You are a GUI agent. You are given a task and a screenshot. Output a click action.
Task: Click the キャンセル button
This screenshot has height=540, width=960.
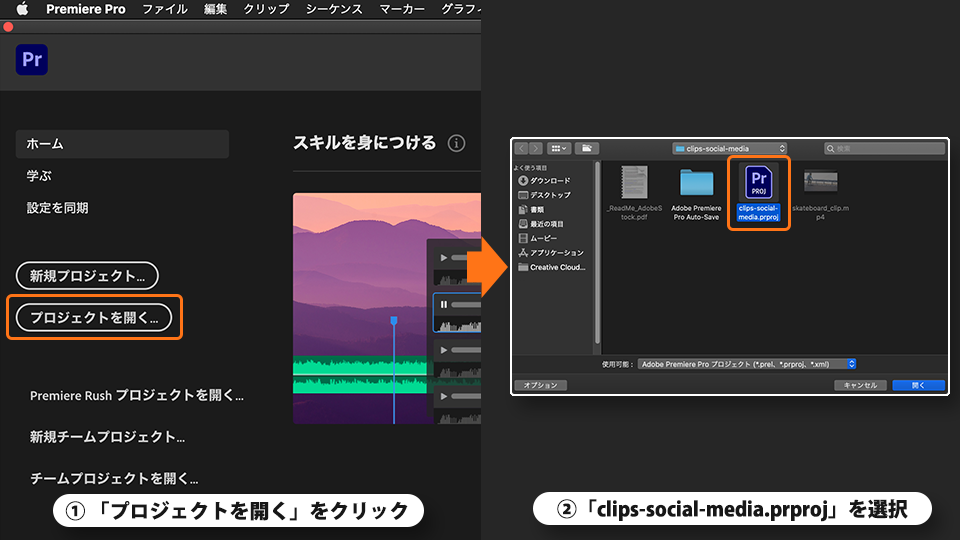click(860, 385)
